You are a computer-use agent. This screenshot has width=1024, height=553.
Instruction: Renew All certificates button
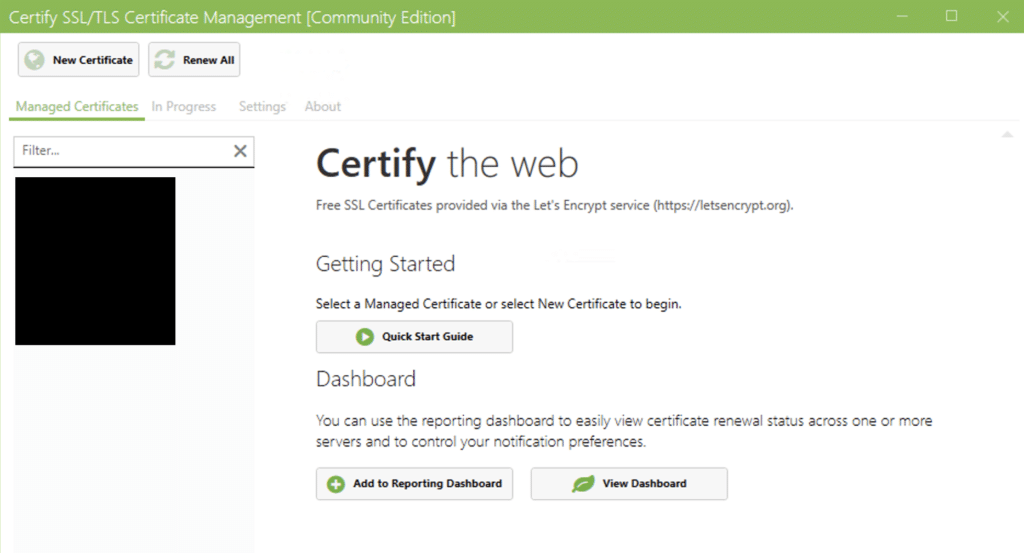194,60
